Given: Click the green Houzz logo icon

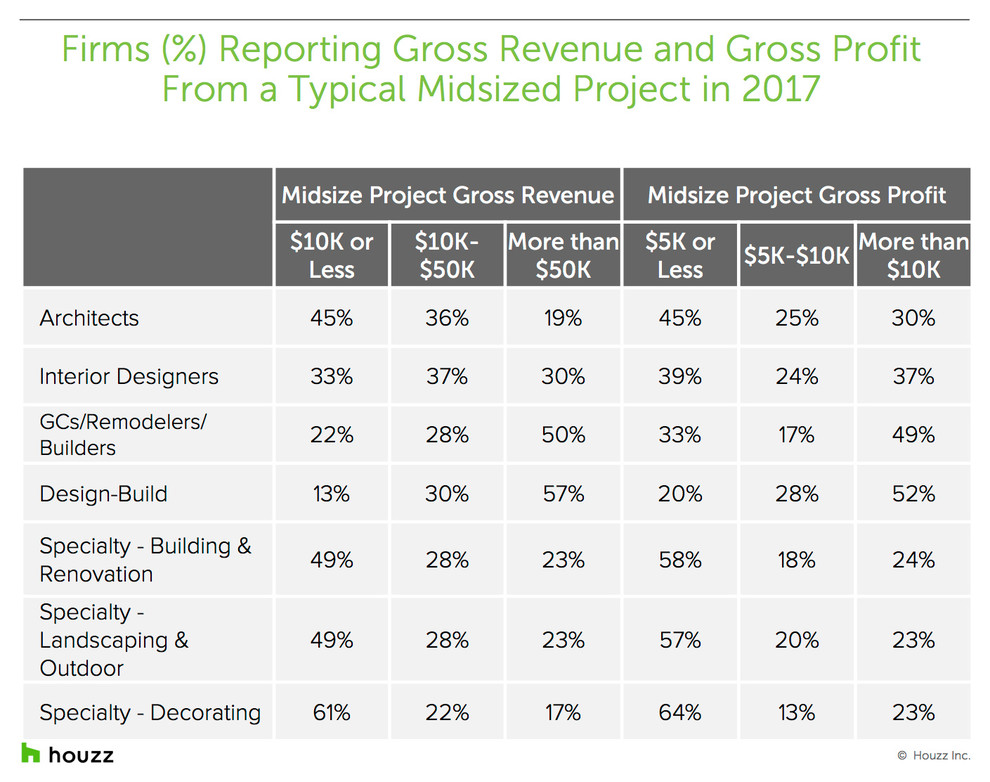Looking at the screenshot, I should coord(30,753).
